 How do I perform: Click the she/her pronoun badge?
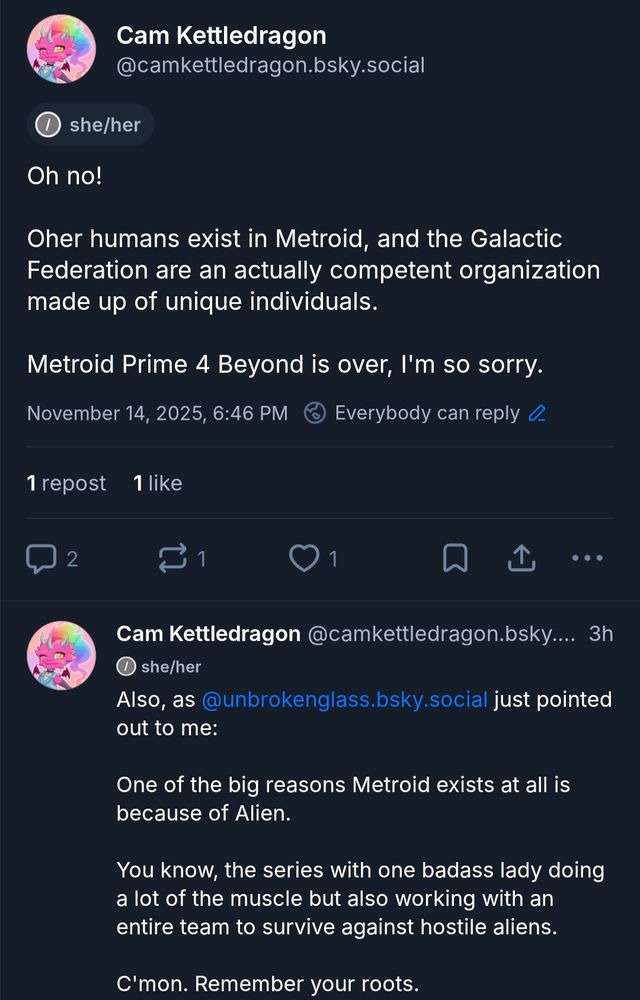(89, 124)
